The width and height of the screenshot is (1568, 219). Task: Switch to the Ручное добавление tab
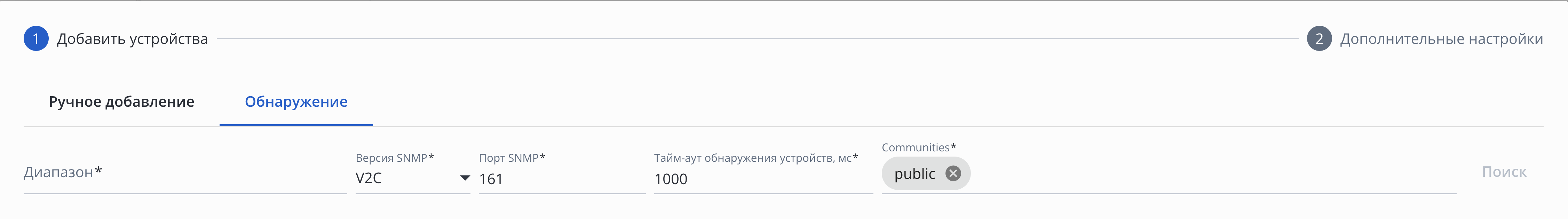pos(122,102)
